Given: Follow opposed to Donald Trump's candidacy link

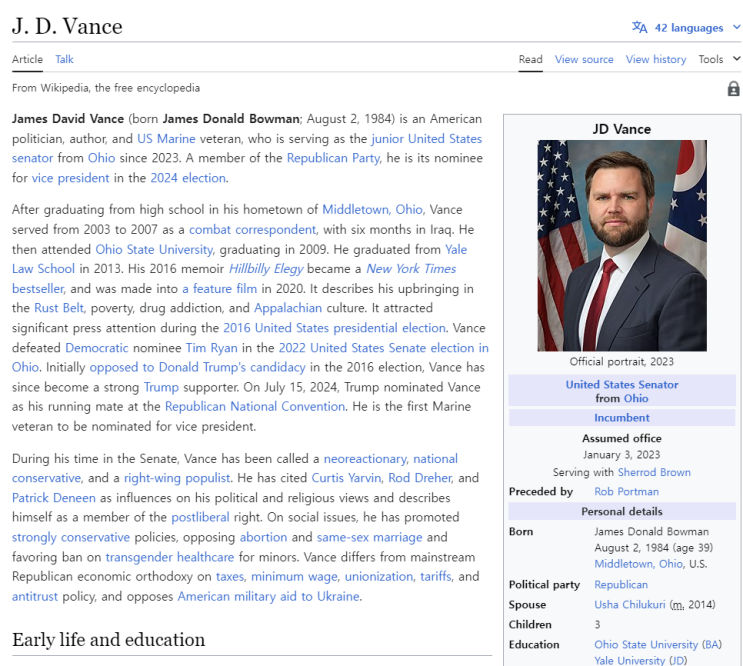Looking at the screenshot, I should [x=197, y=367].
